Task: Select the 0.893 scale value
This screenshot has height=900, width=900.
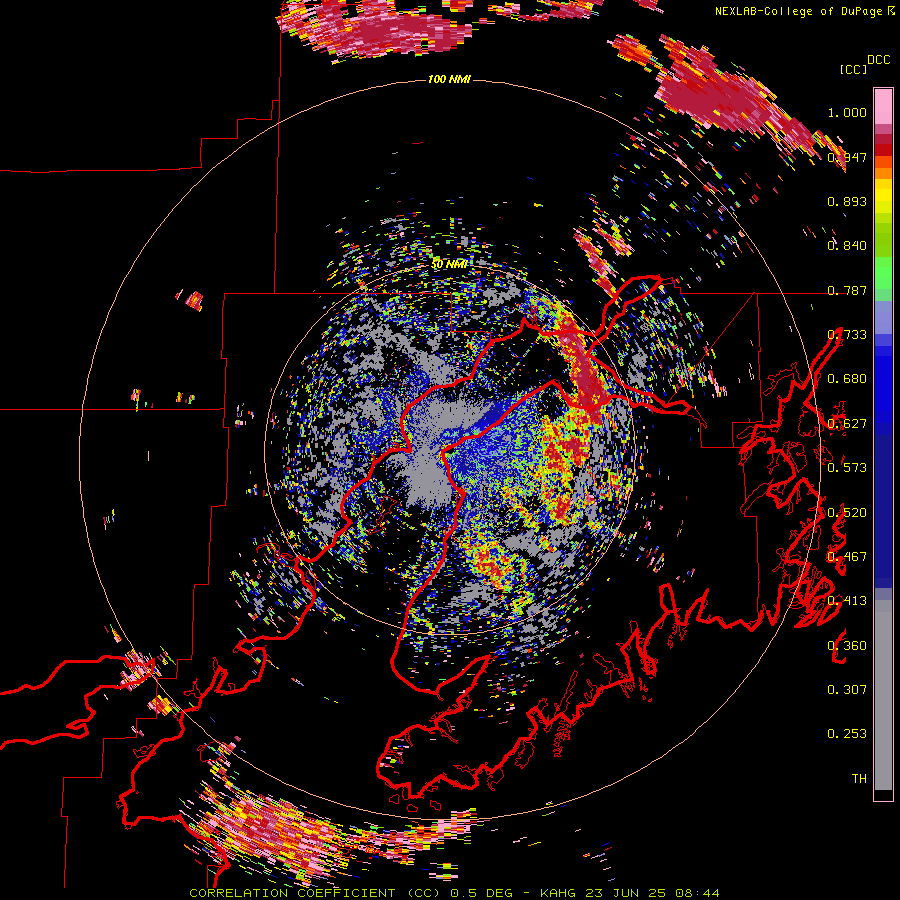Action: [847, 201]
